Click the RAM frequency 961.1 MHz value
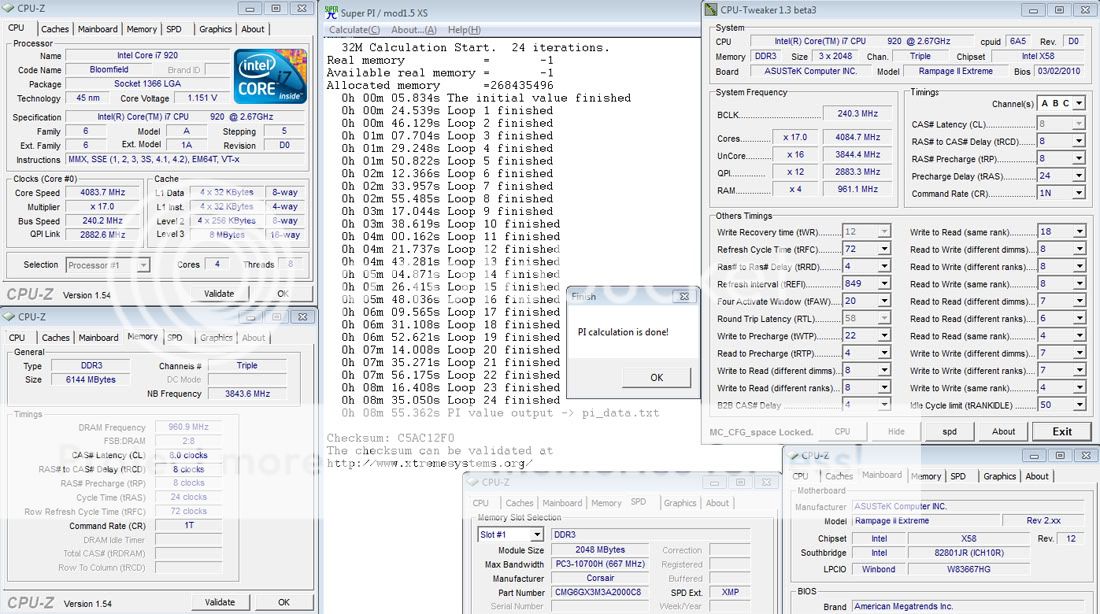Viewport: 1100px width, 614px height. [x=857, y=189]
